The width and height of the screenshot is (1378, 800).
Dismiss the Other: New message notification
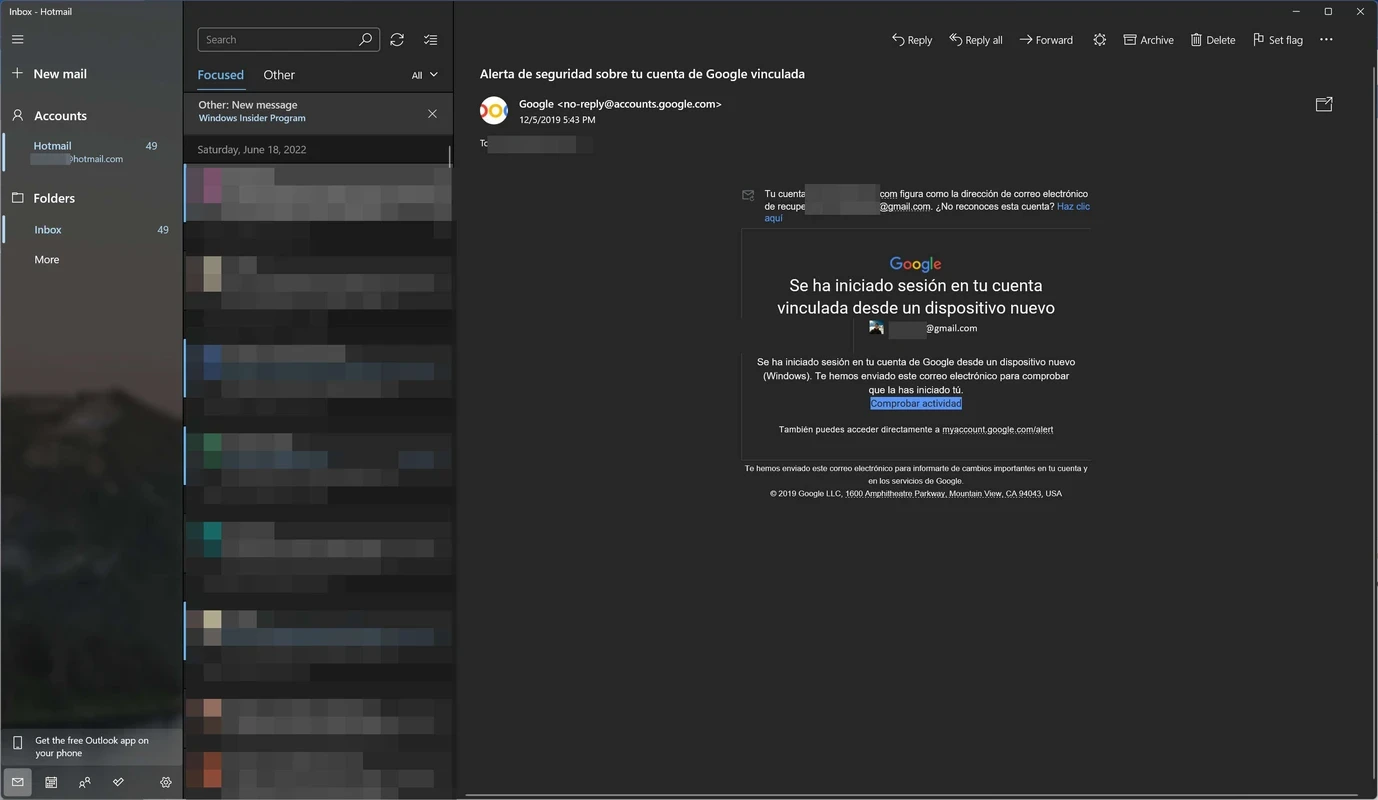(x=432, y=114)
